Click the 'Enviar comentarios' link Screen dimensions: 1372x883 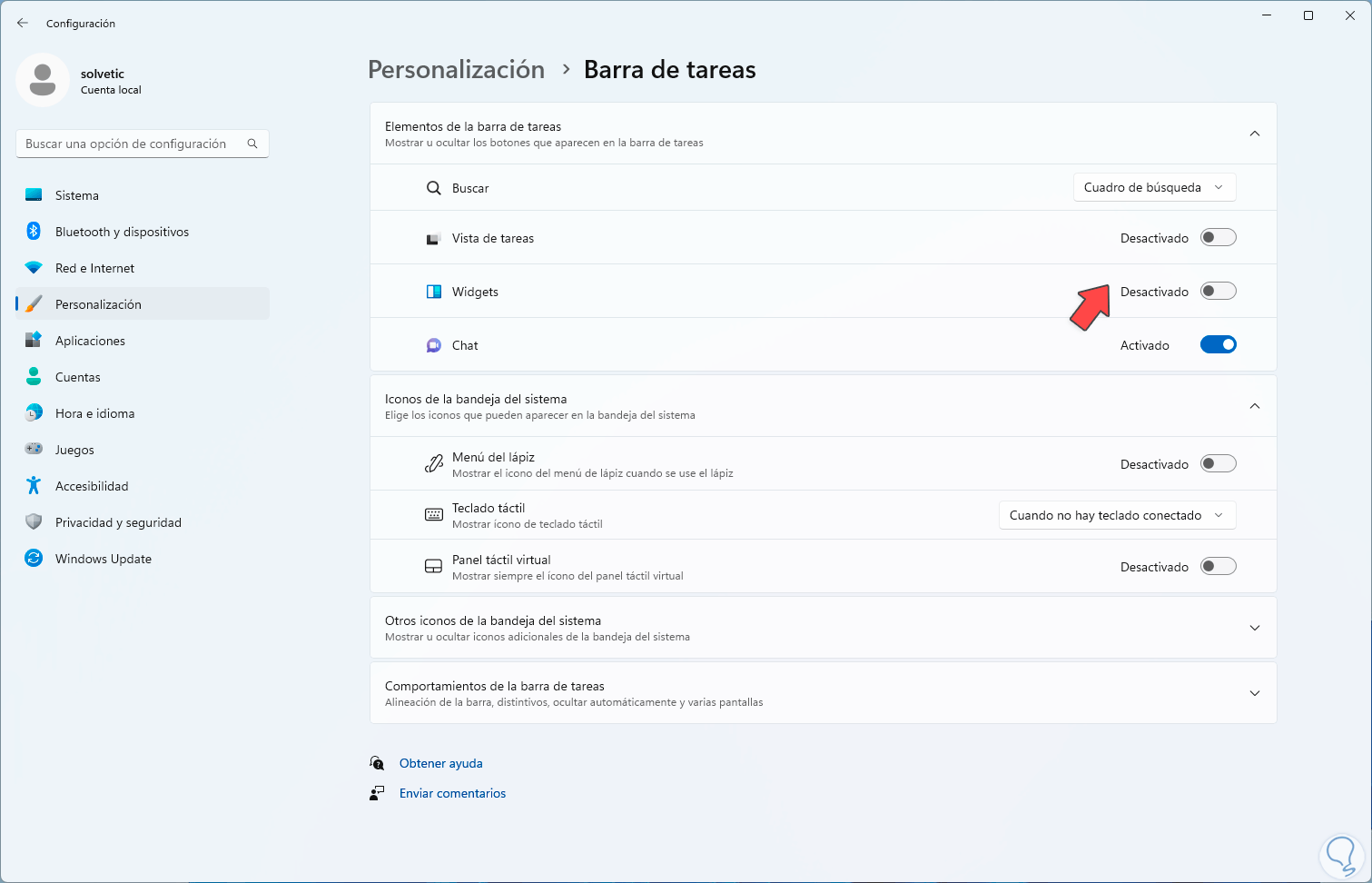point(452,793)
